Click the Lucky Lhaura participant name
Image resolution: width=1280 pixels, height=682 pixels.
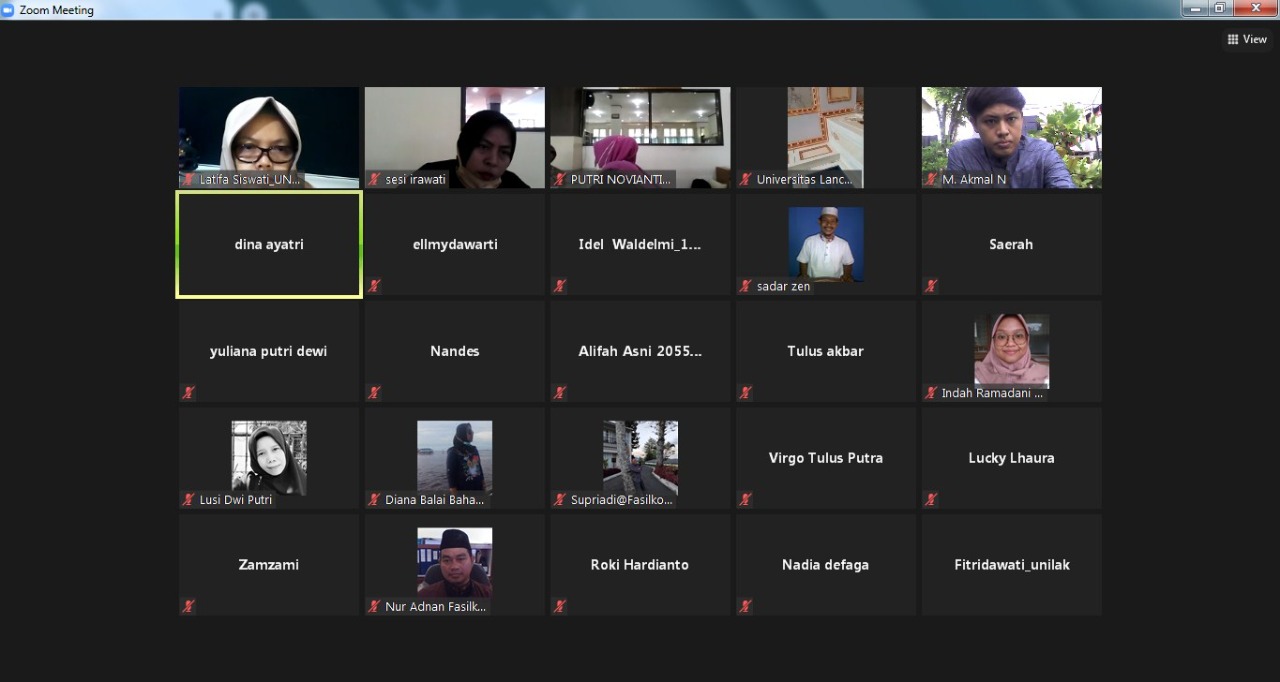1011,458
